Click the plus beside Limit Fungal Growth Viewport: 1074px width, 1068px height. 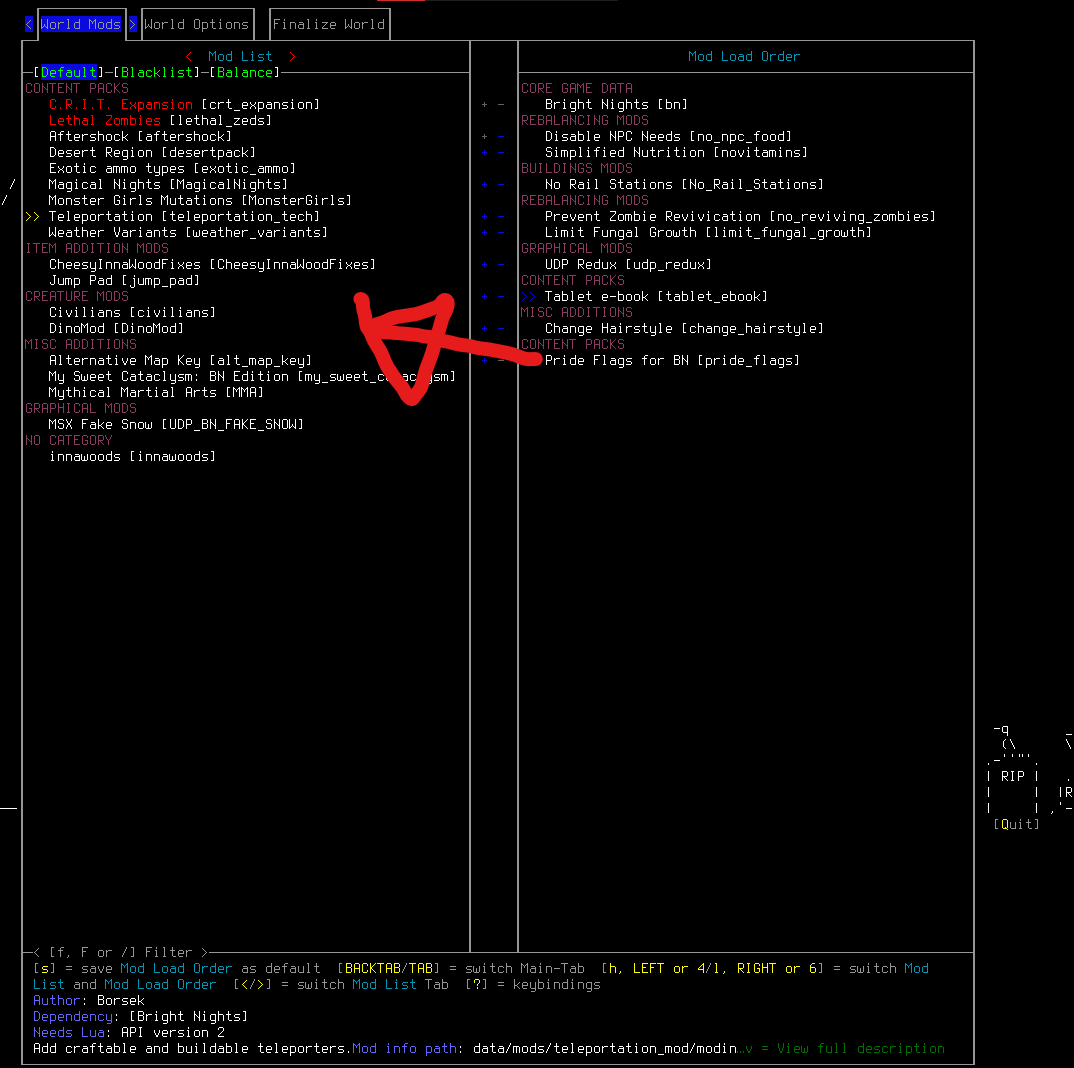click(x=484, y=233)
